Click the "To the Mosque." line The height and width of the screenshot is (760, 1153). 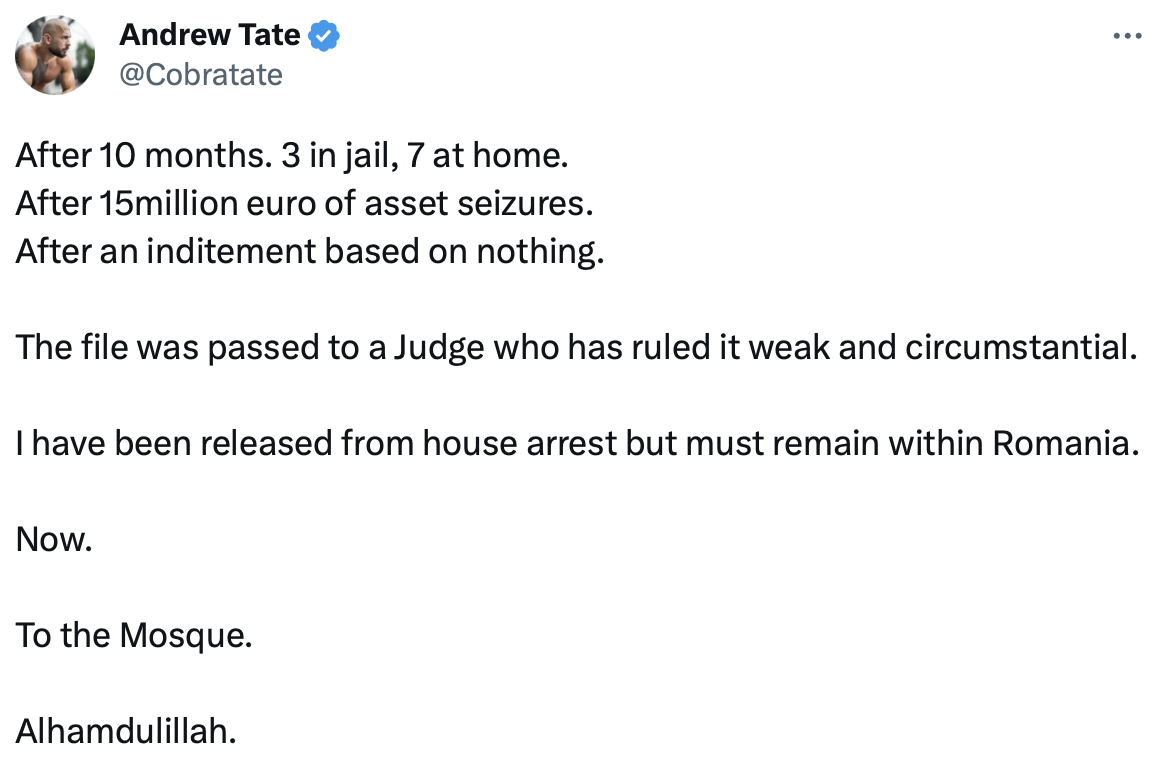coord(134,635)
